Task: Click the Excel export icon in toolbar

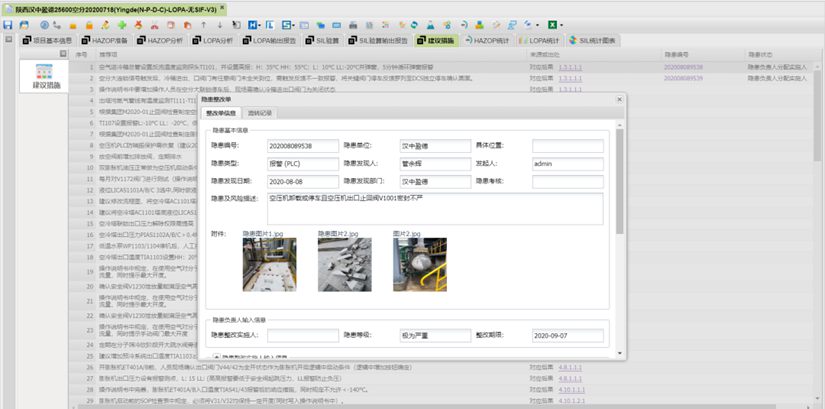Action: coord(551,24)
